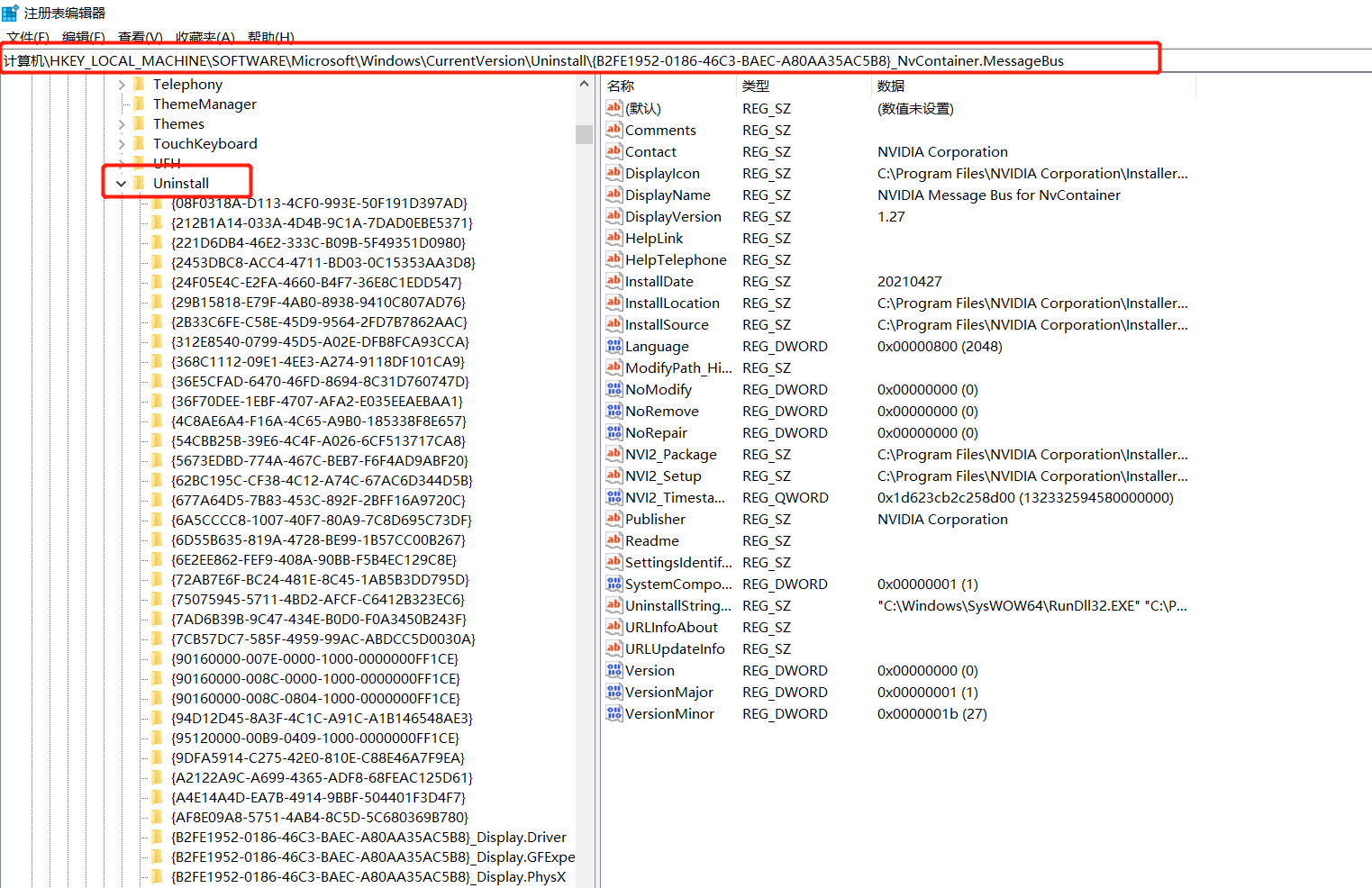Viewport: 1372px width, 888px height.
Task: Select the HelpLink value icon
Action: 614,238
